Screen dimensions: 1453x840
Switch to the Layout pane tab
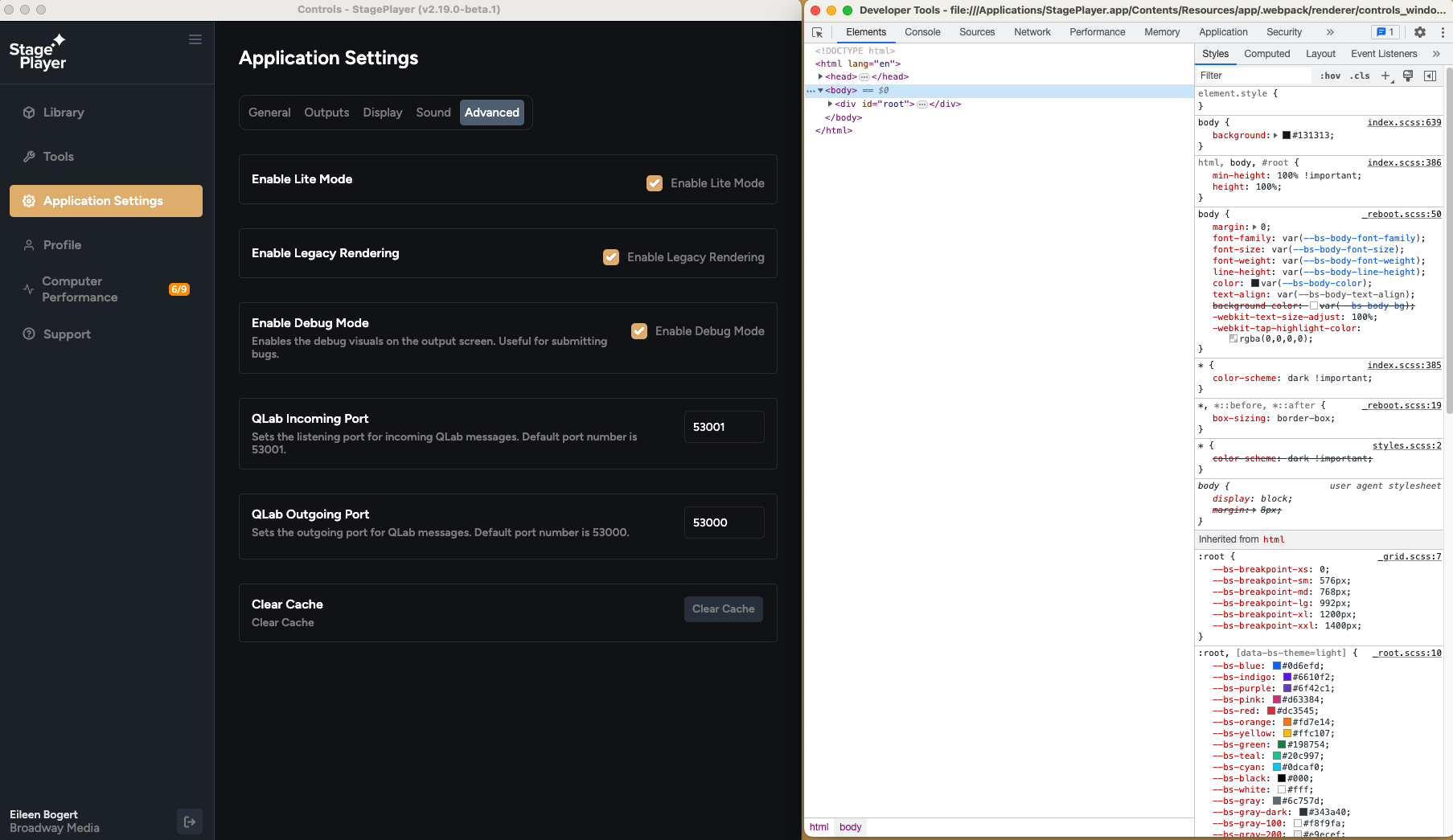[1320, 54]
